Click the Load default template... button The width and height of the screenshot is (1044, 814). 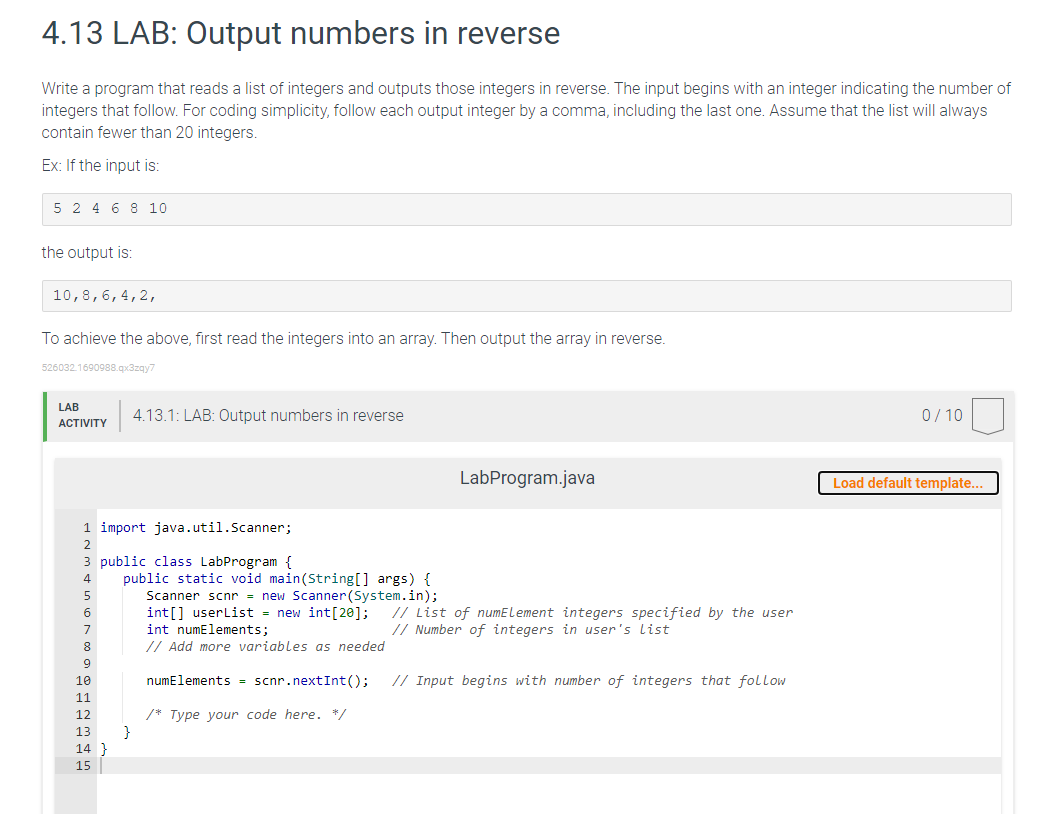click(907, 483)
